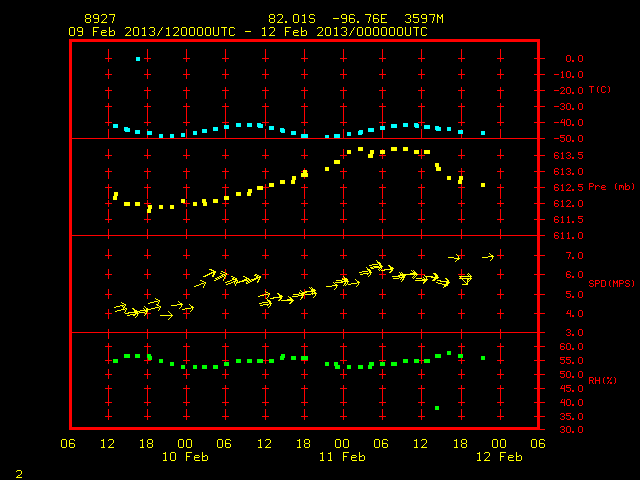Click the 613.5 pressure axis tick label
This screenshot has width=640, height=480.
568,156
